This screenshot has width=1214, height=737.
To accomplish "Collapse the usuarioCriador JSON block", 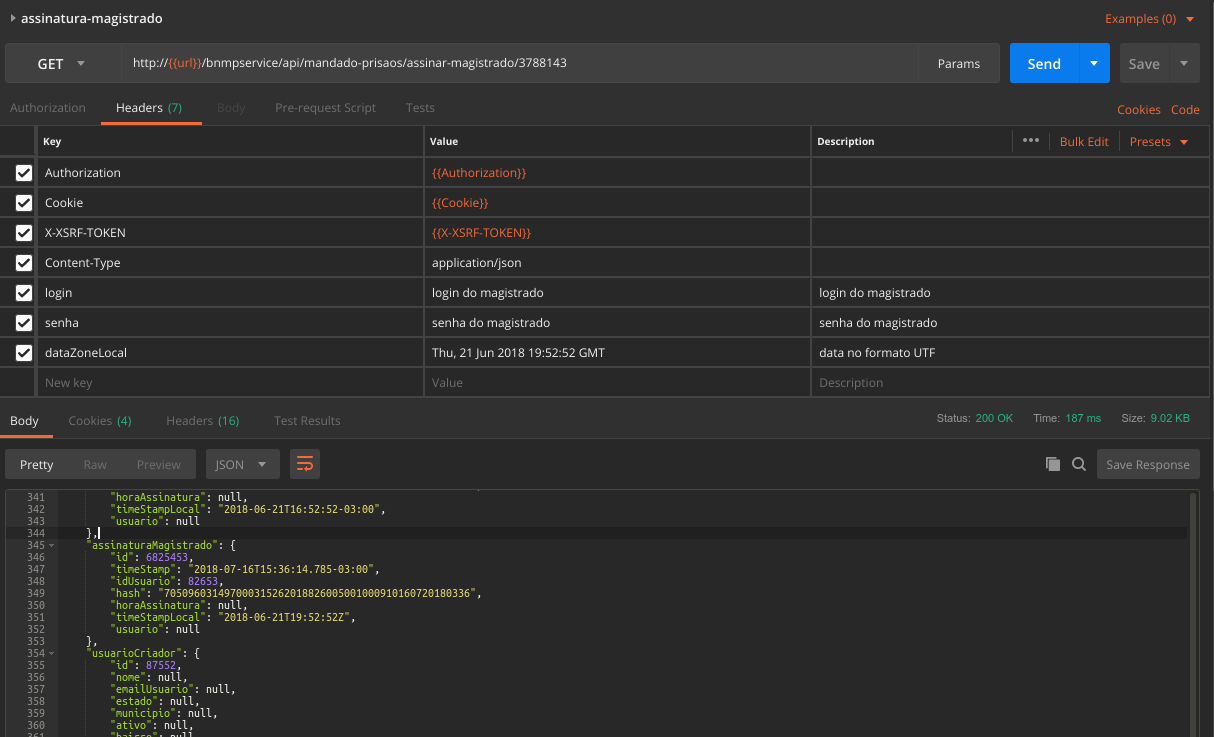I will pyautogui.click(x=51, y=653).
